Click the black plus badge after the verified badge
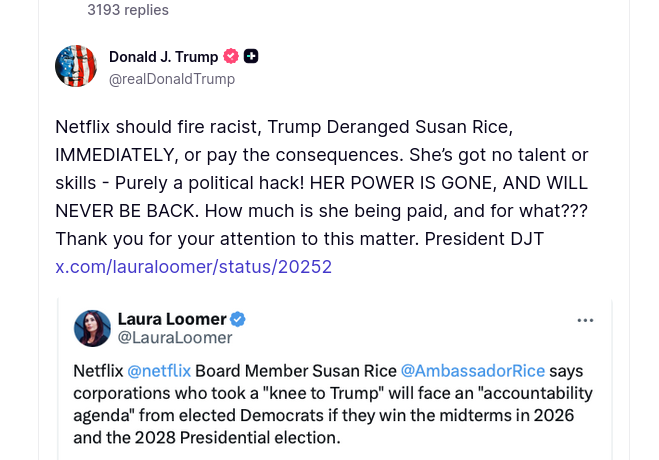This screenshot has width=659, height=460. [x=251, y=56]
